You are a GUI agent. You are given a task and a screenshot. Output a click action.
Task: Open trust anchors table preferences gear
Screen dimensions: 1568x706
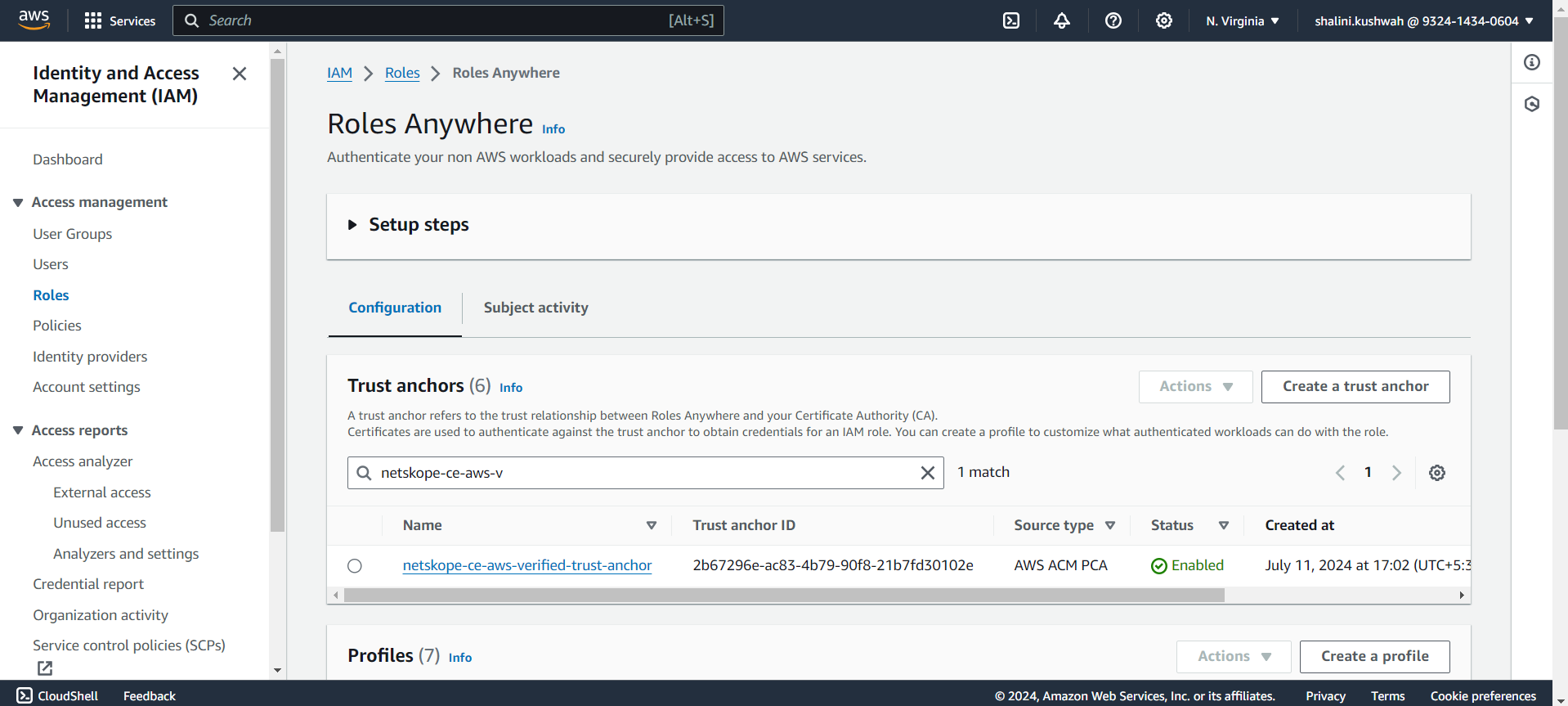tap(1437, 473)
